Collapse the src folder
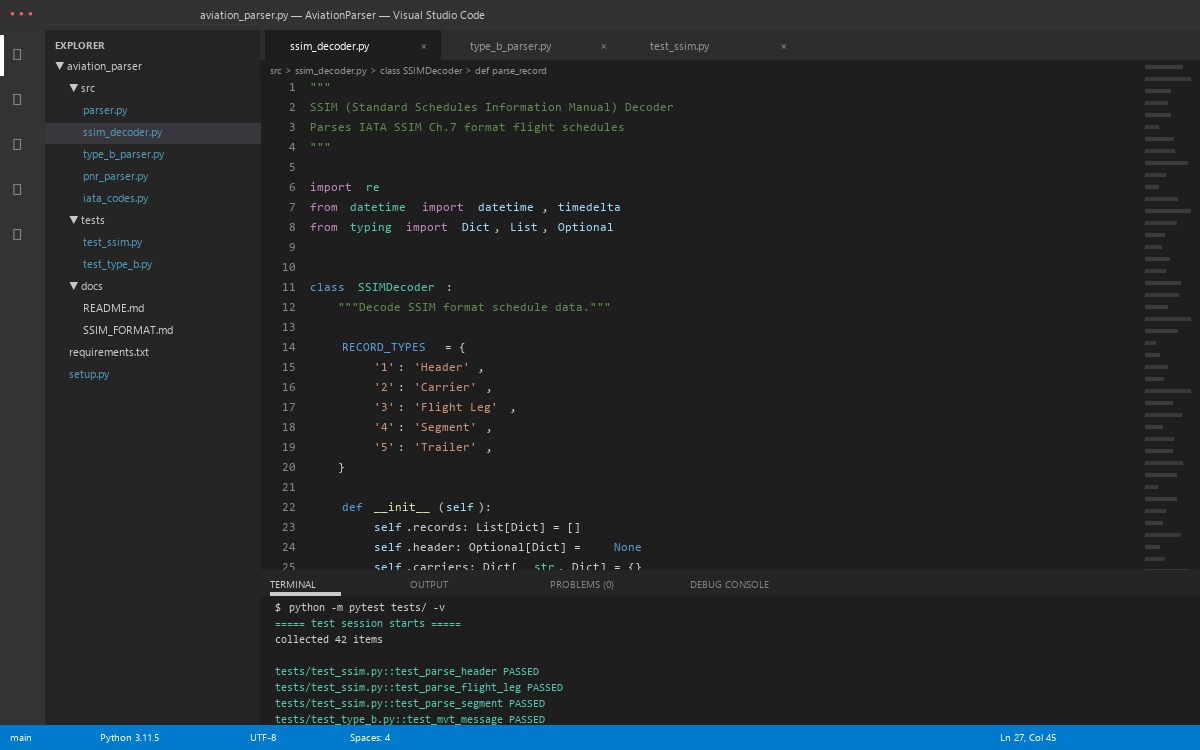The image size is (1200, 750). tap(74, 88)
